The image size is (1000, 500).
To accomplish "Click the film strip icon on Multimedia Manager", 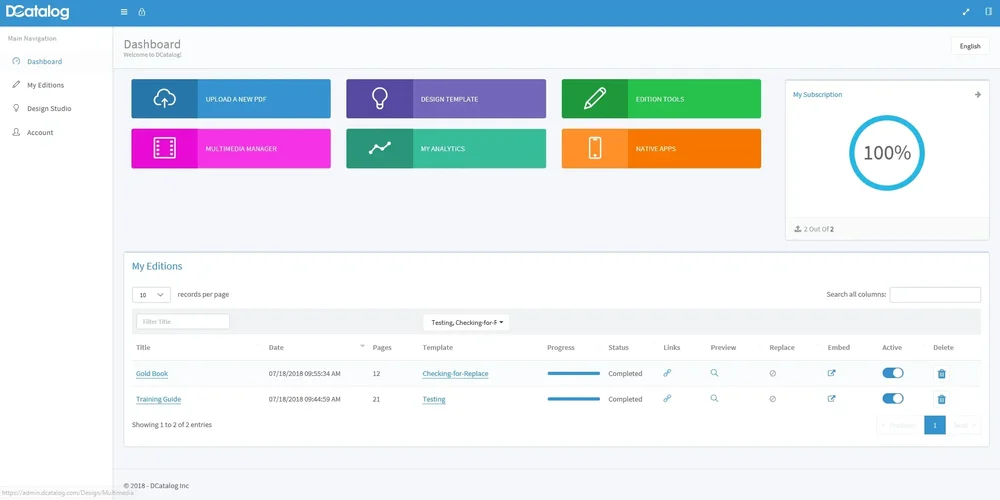I will pos(165,148).
